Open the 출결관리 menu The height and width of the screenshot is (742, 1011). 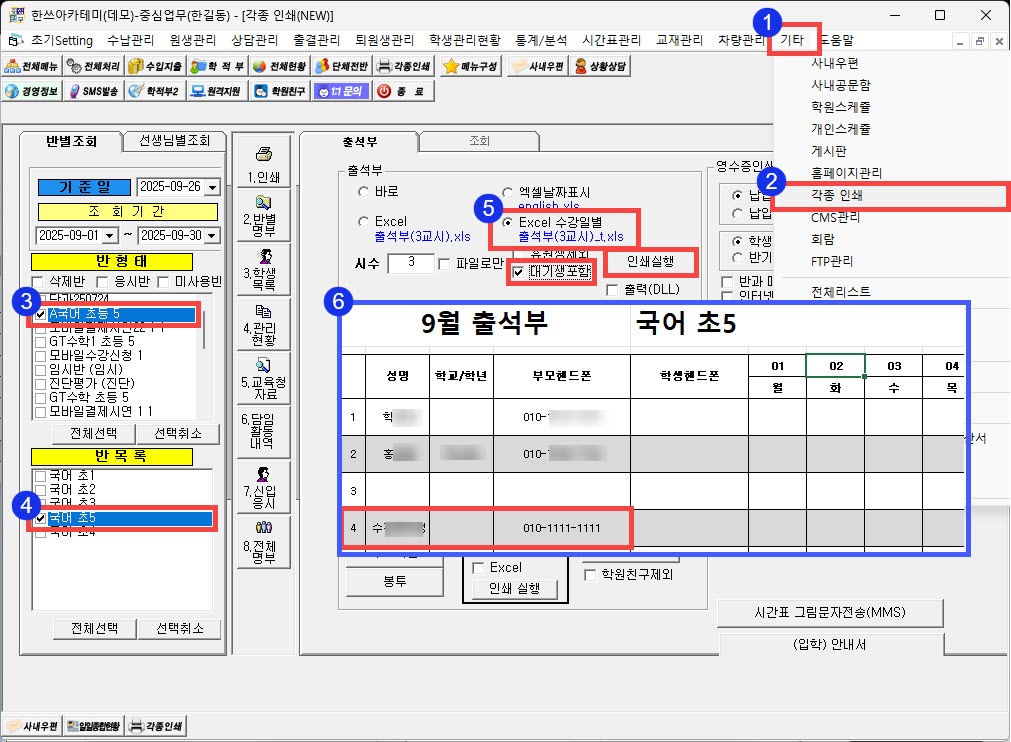pos(317,41)
